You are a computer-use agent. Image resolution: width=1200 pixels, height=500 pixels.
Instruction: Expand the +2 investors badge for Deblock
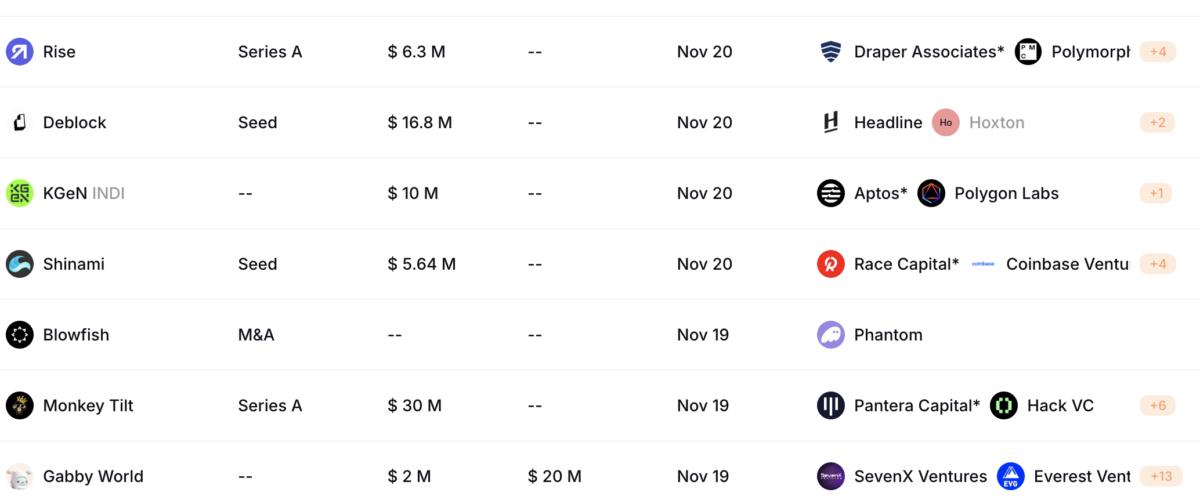click(1157, 123)
